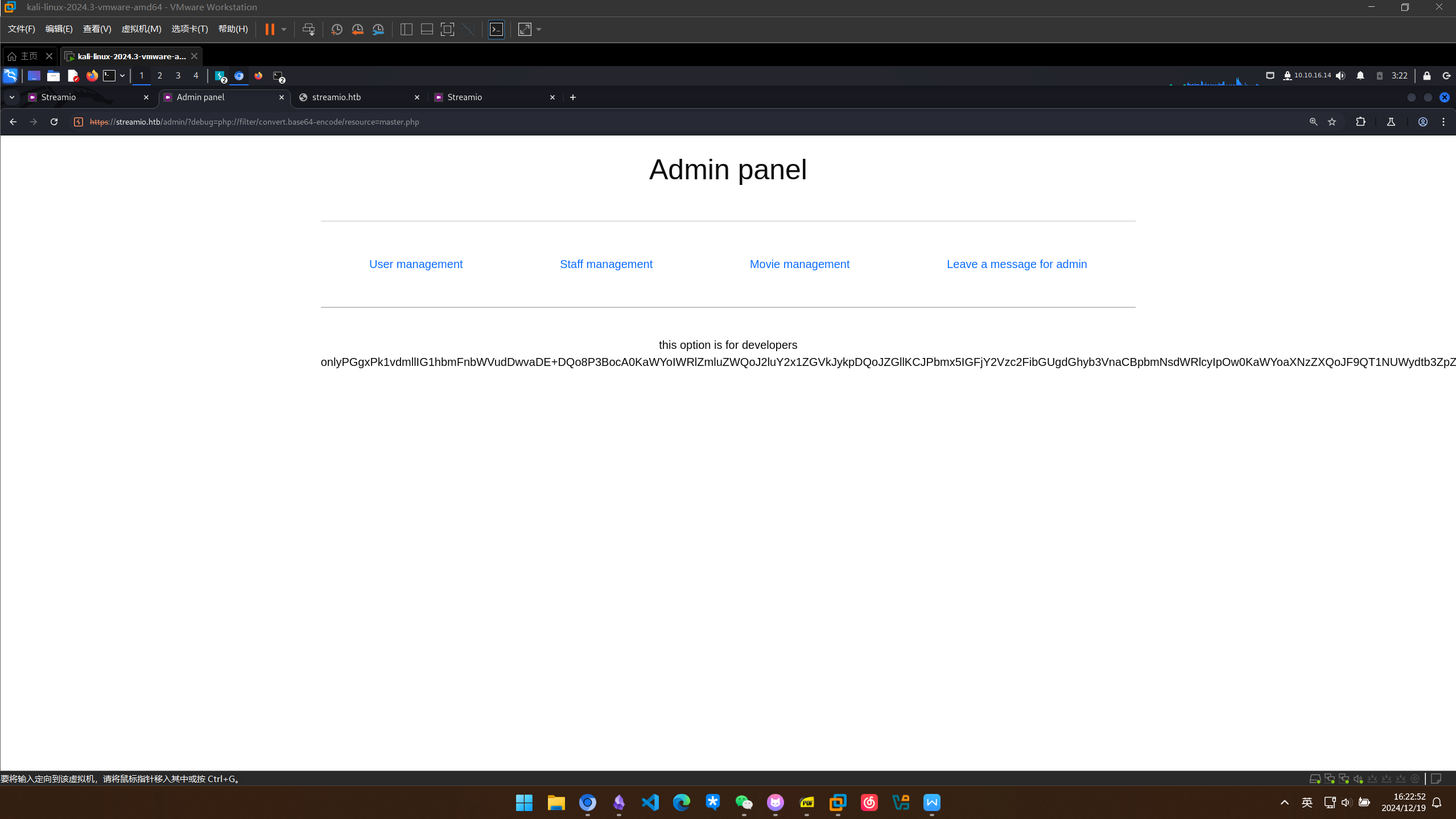Click the revert to snapshot icon

click(x=357, y=30)
